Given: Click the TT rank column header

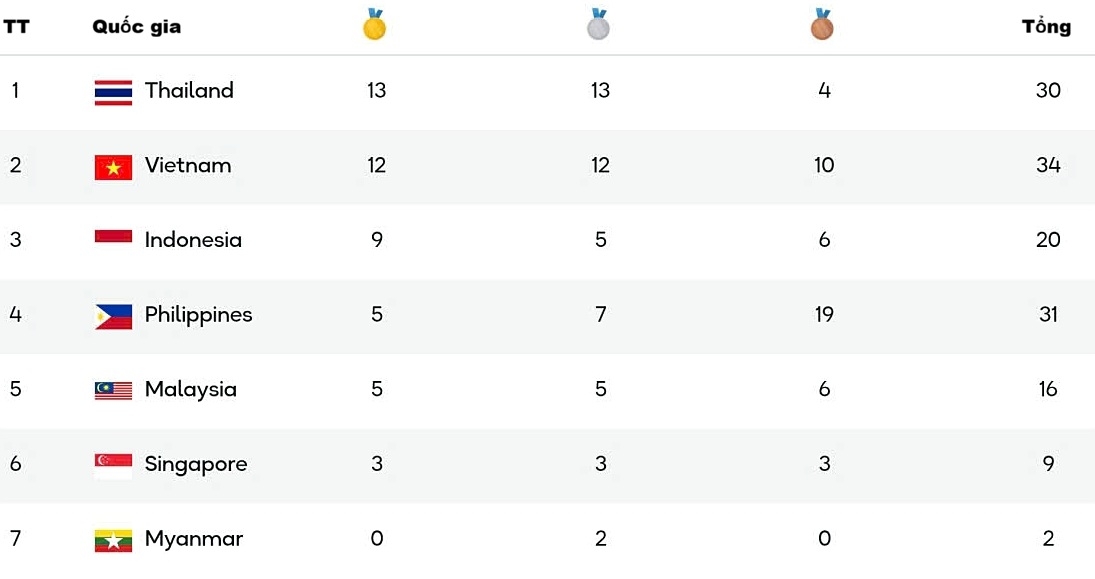Looking at the screenshot, I should (16, 27).
